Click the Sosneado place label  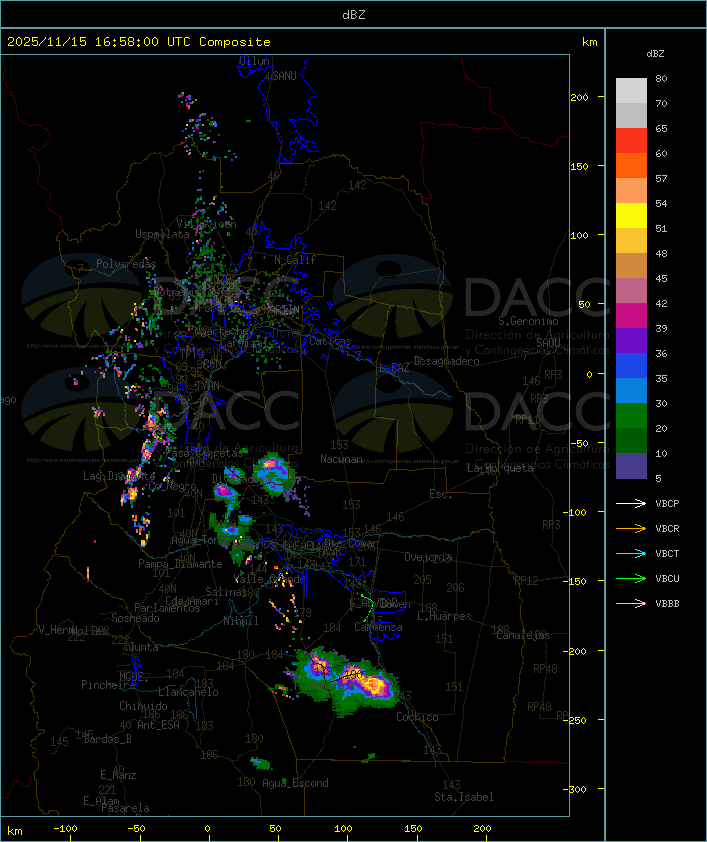[x=136, y=618]
